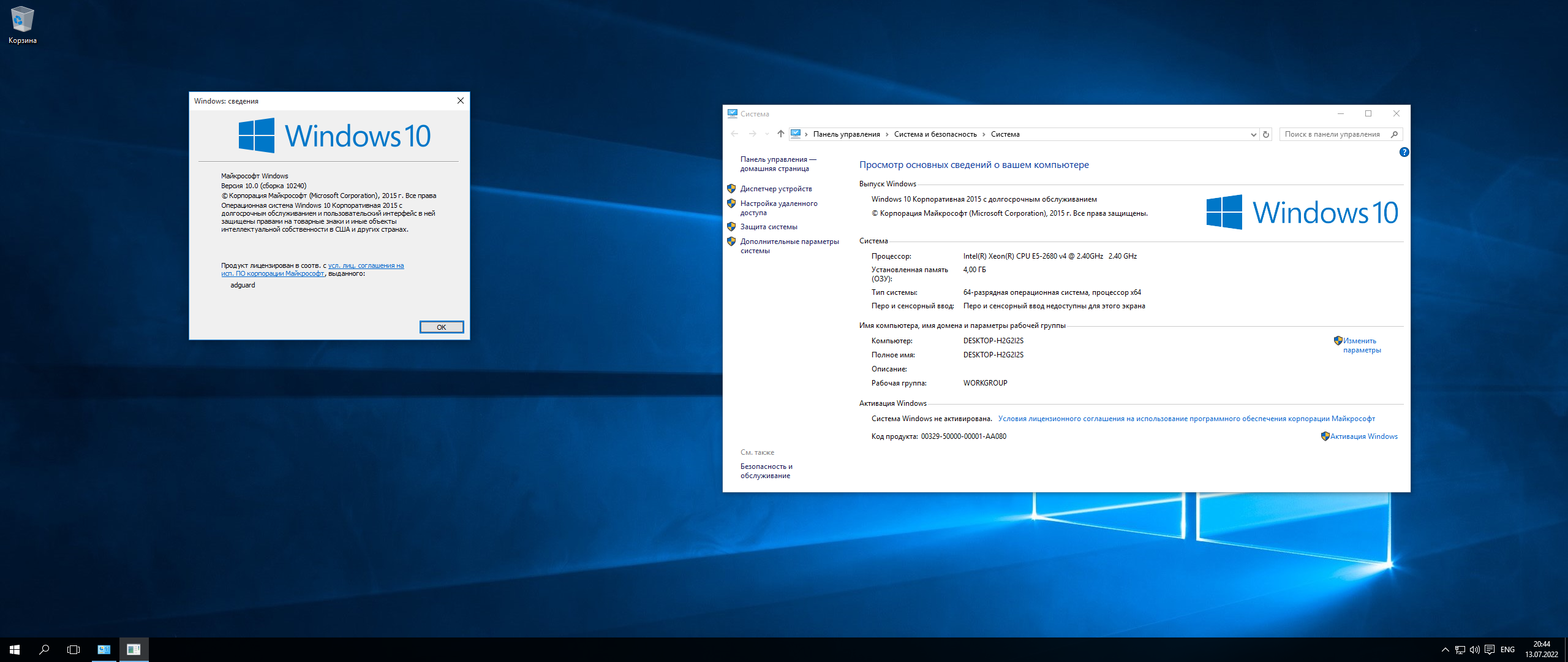Select Система breadcrumb in address bar
The width and height of the screenshot is (1568, 662).
(x=1005, y=134)
